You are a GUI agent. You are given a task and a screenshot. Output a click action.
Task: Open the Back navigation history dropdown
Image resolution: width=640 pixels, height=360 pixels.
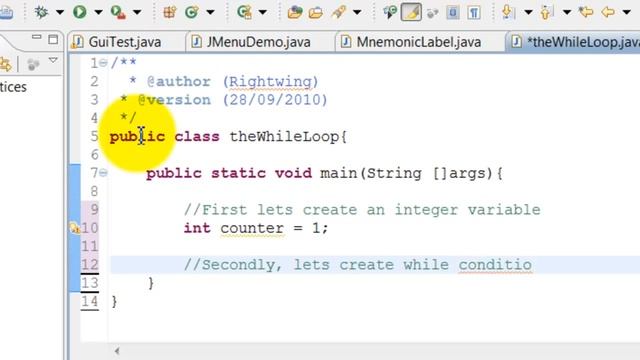(627, 12)
